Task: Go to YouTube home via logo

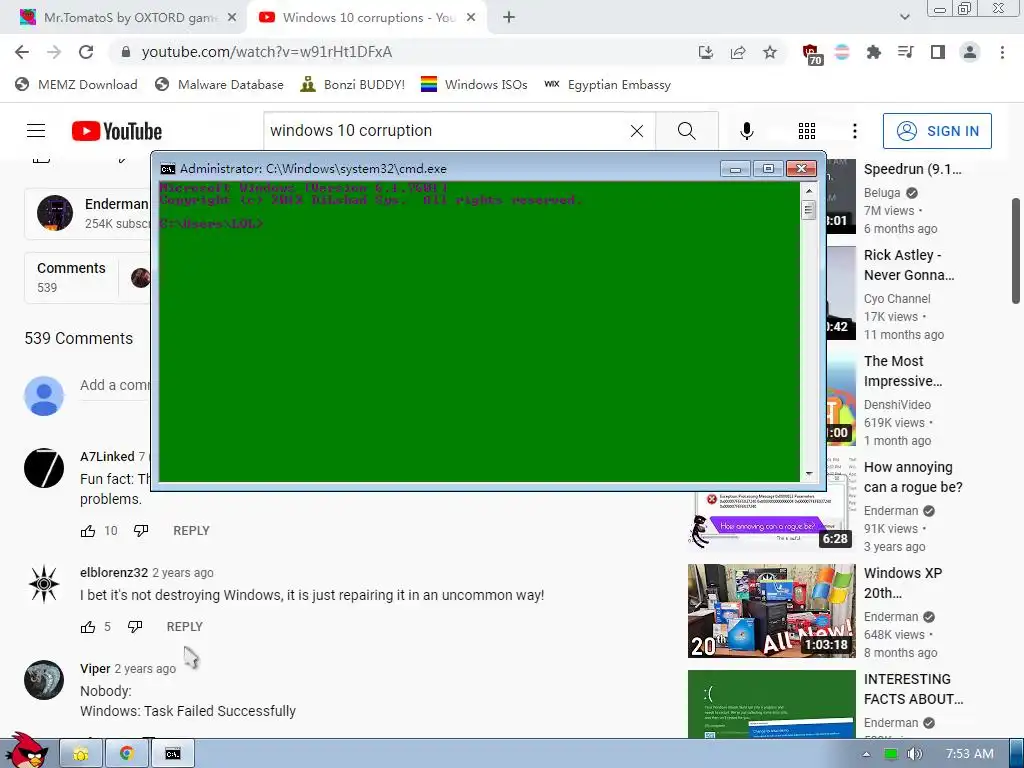Action: 117,131
